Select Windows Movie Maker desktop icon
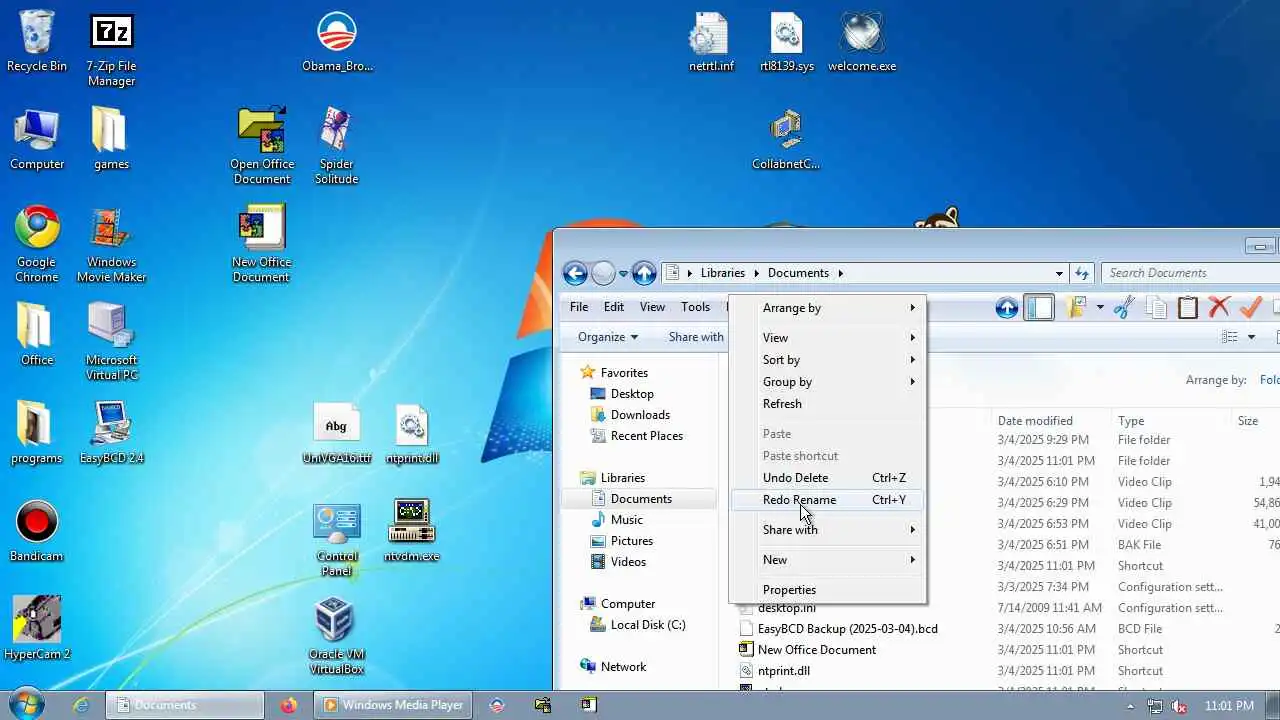The height and width of the screenshot is (720, 1280). 111,245
